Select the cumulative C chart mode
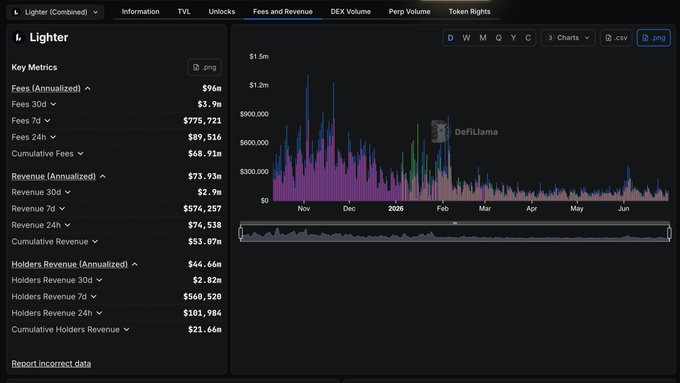The height and width of the screenshot is (383, 680). [x=528, y=38]
